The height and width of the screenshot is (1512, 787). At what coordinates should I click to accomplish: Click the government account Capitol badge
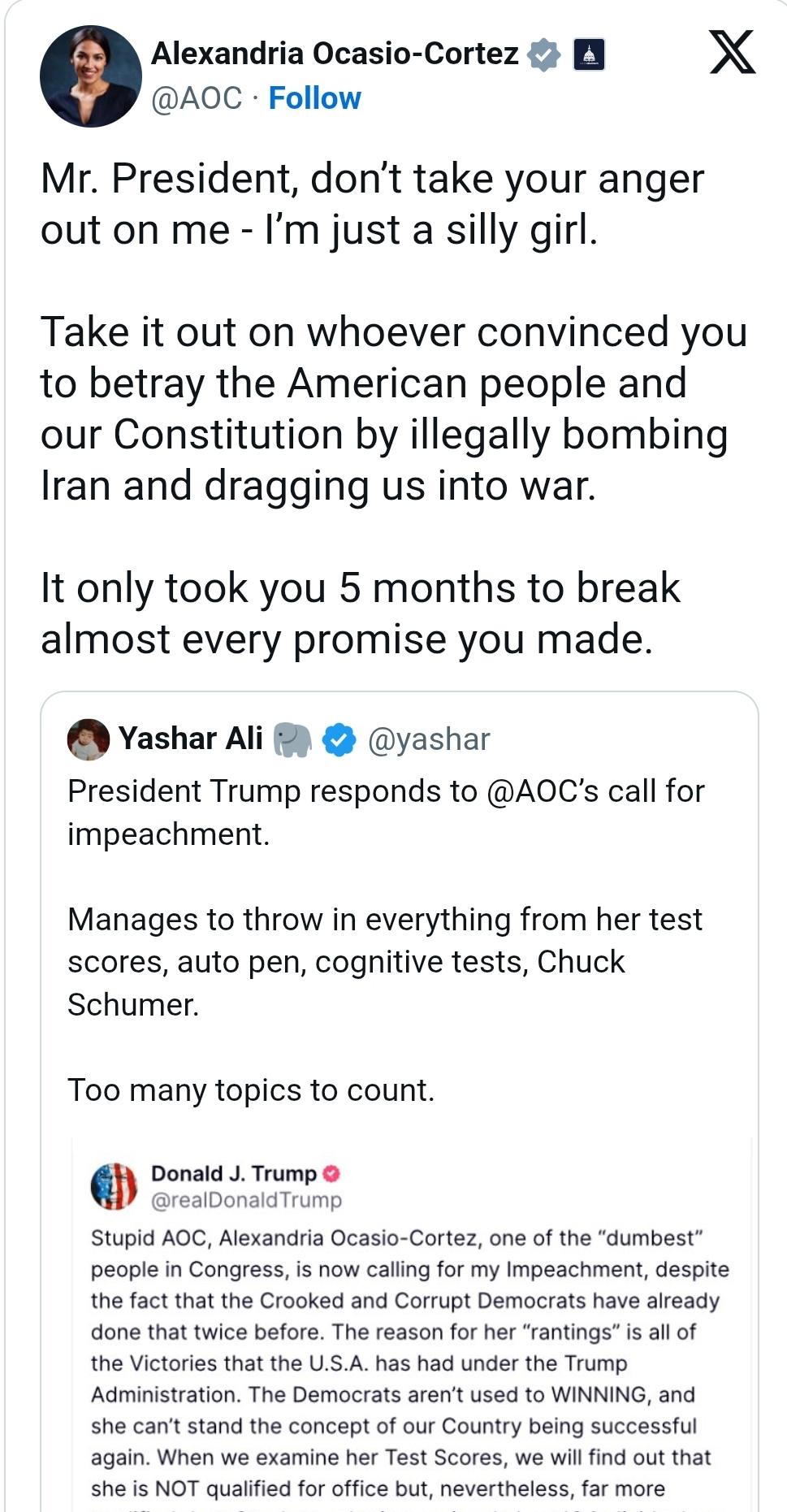click(x=589, y=54)
